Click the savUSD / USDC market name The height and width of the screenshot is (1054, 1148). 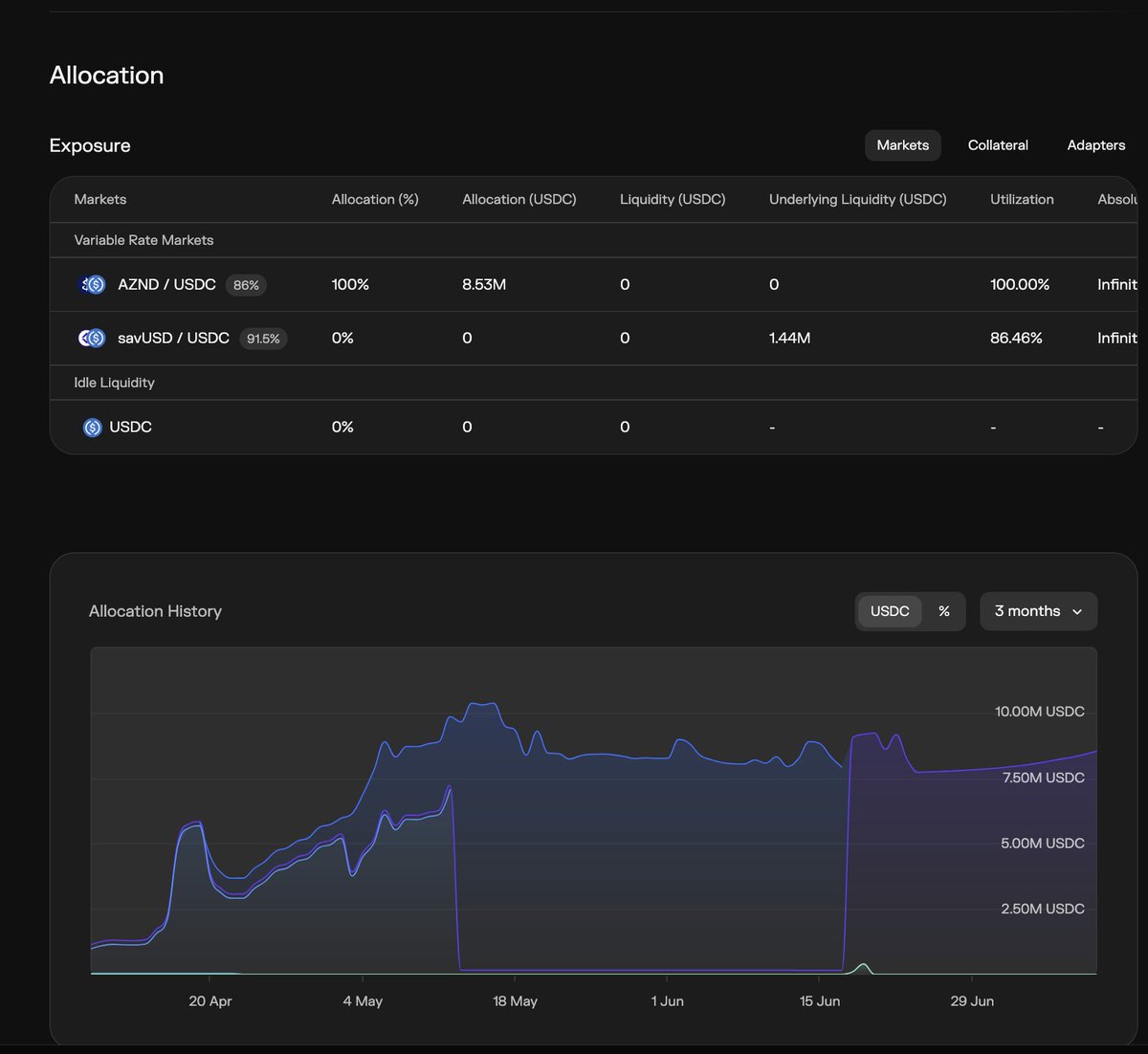173,338
